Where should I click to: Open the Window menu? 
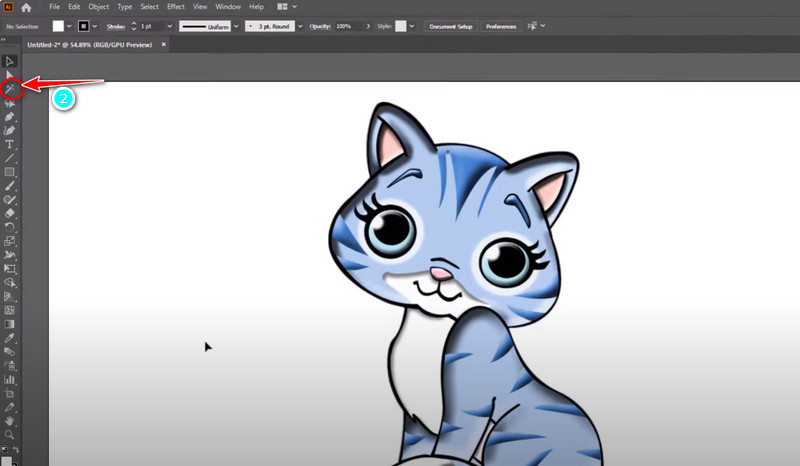(x=228, y=7)
